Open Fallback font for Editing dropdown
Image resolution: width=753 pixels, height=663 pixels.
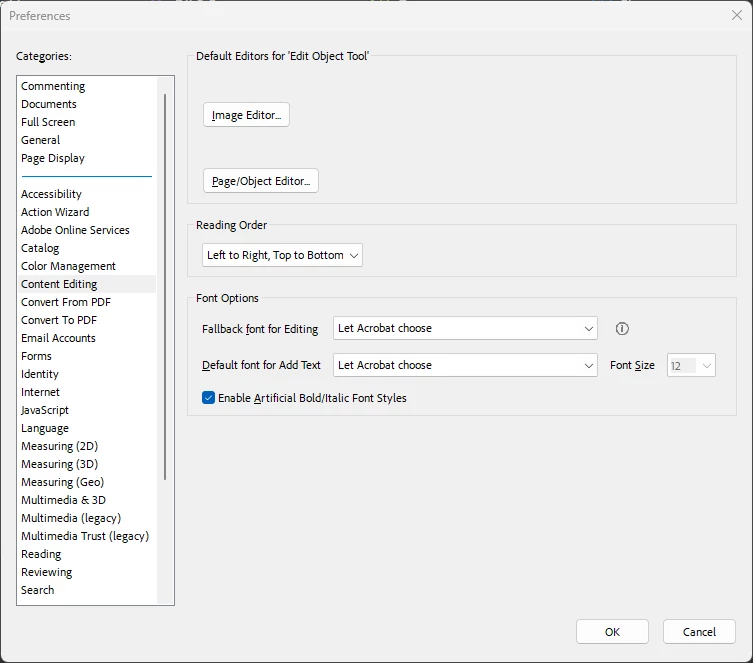point(465,328)
